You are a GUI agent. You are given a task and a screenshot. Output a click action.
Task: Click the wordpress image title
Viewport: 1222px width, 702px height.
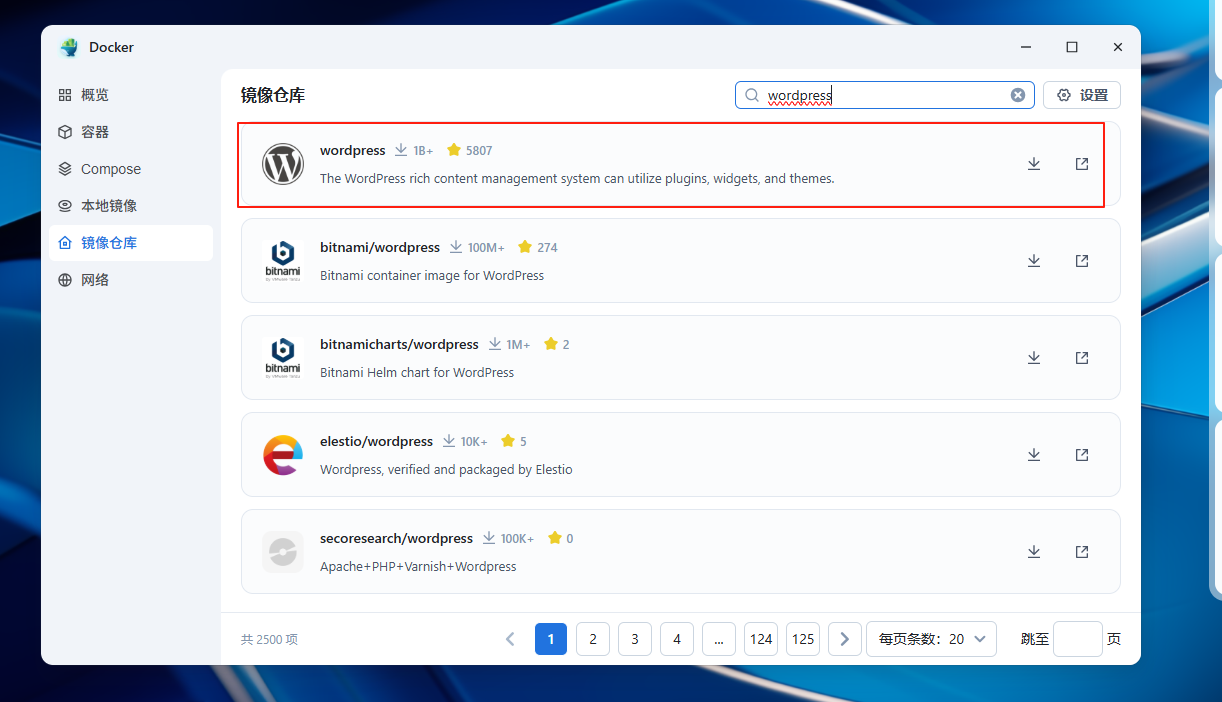(352, 150)
